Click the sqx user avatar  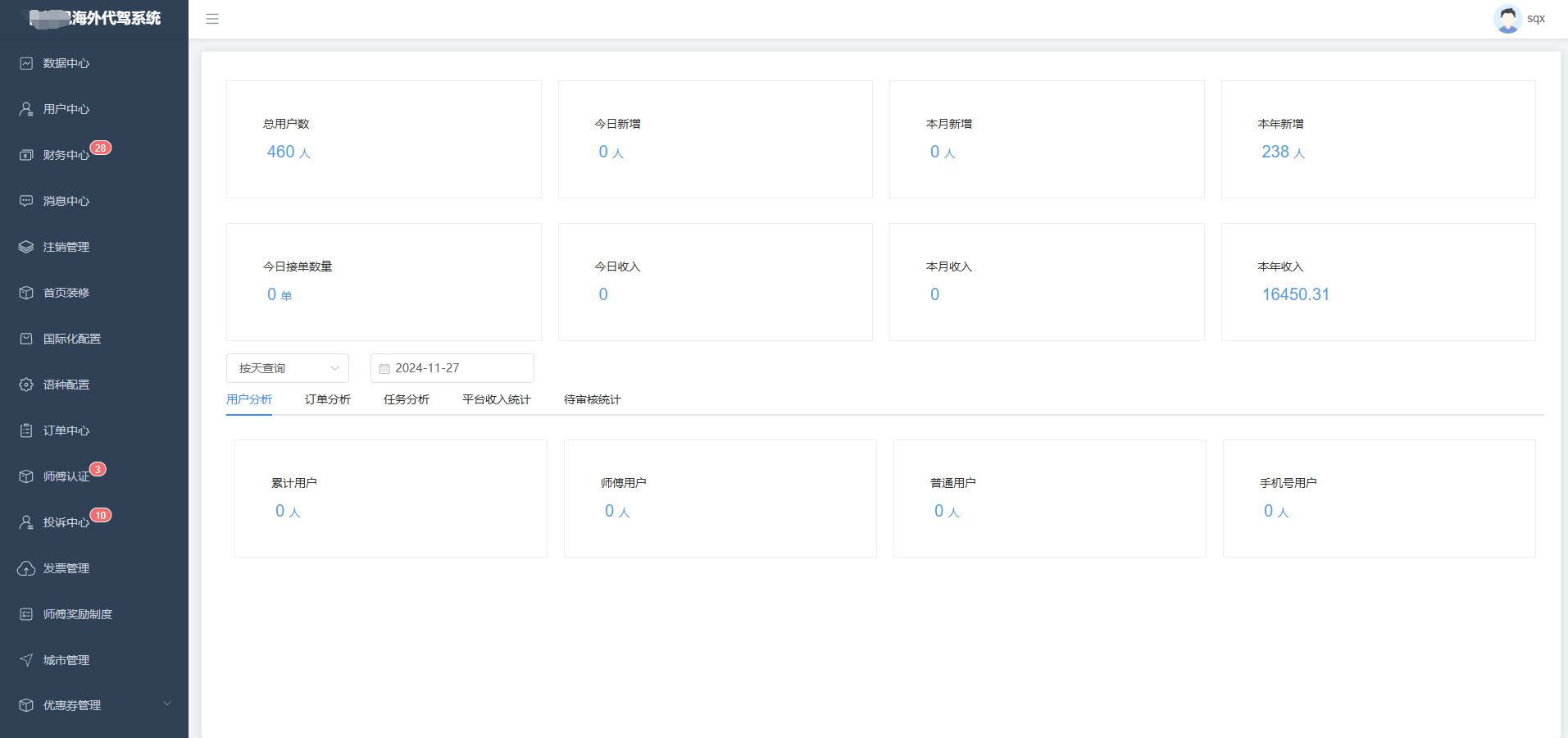tap(1508, 18)
